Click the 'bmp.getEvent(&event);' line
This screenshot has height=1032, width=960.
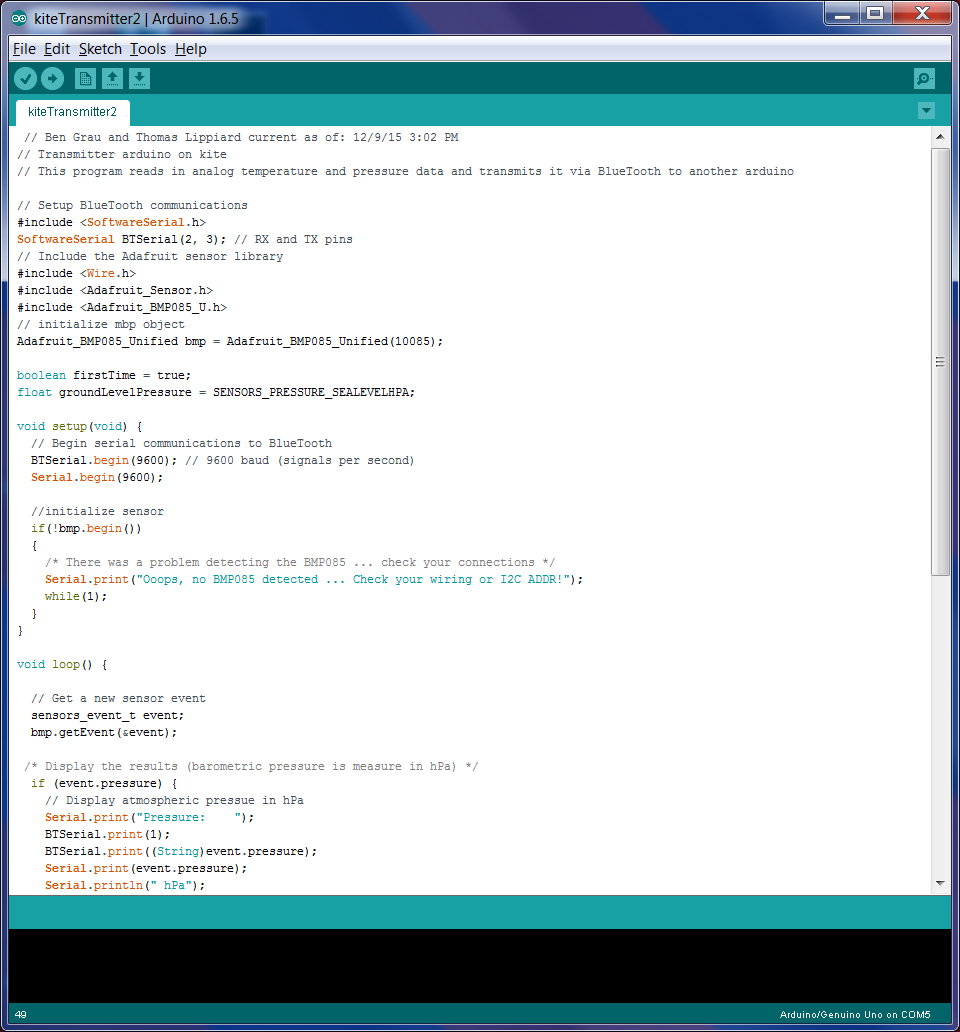tap(104, 733)
